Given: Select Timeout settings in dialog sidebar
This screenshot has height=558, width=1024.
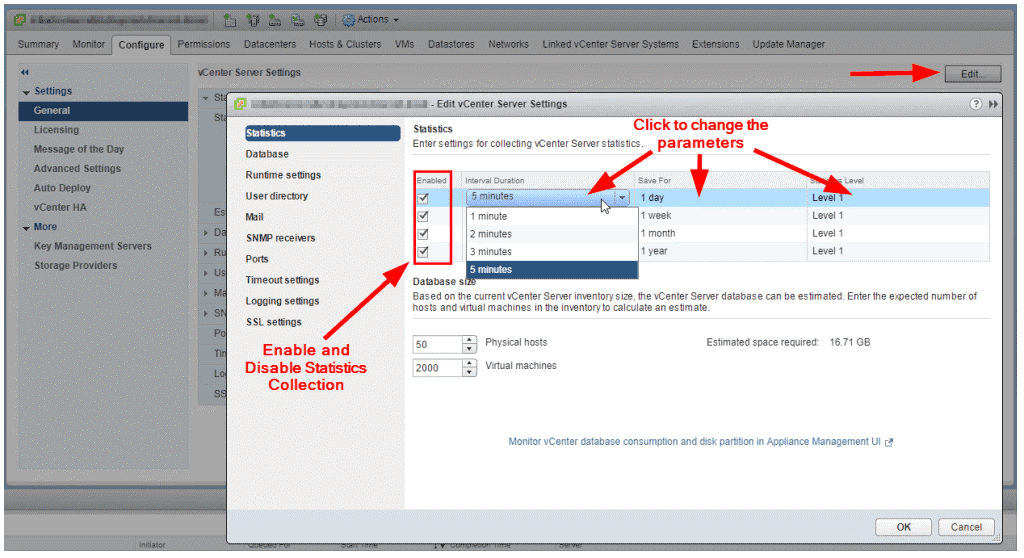Looking at the screenshot, I should point(283,280).
